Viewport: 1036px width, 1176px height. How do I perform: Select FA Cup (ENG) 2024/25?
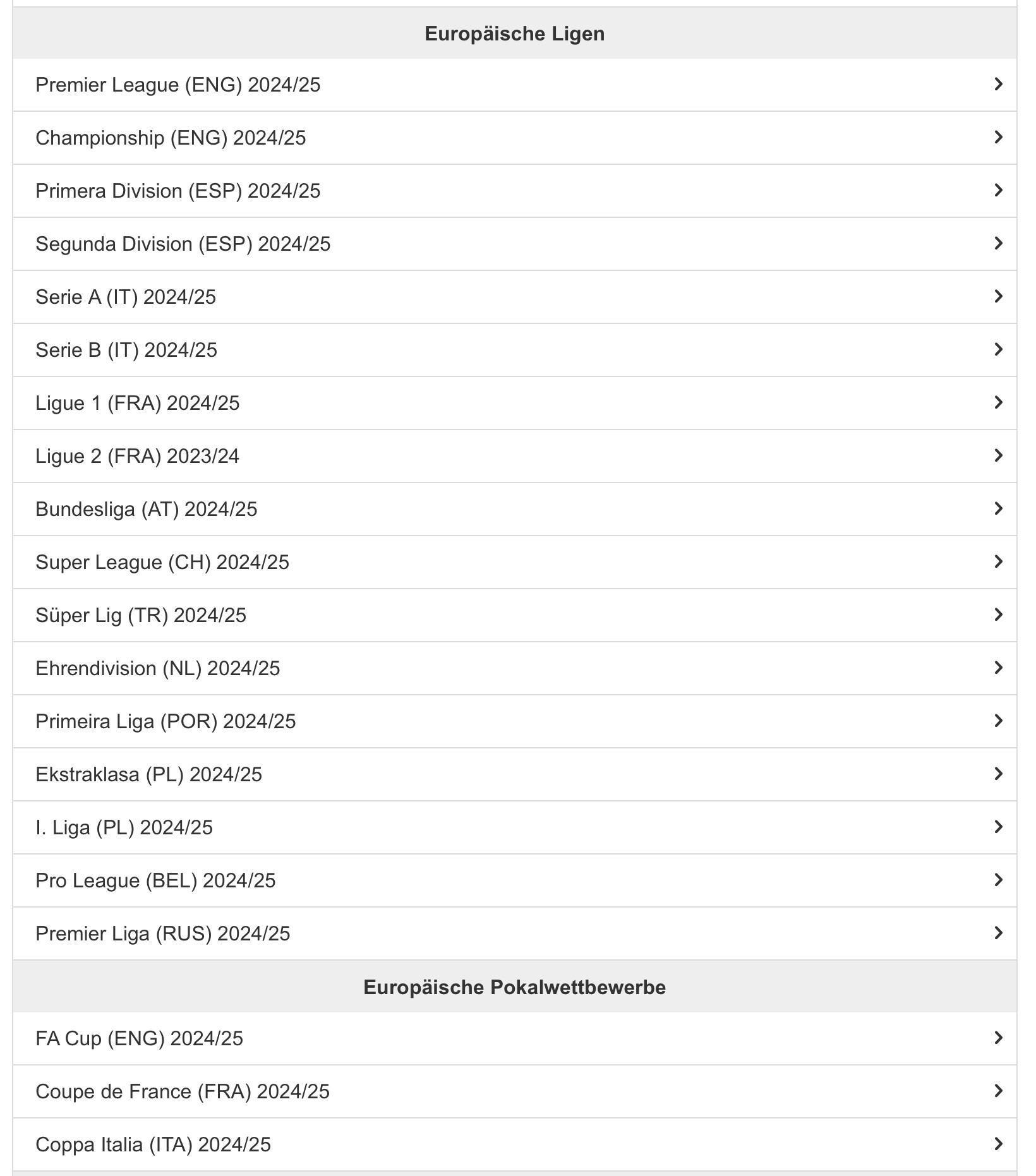(139, 1038)
